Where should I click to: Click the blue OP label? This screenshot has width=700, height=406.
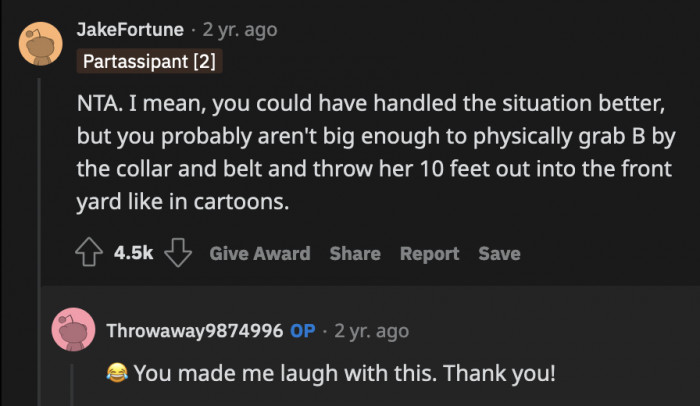[x=302, y=330]
